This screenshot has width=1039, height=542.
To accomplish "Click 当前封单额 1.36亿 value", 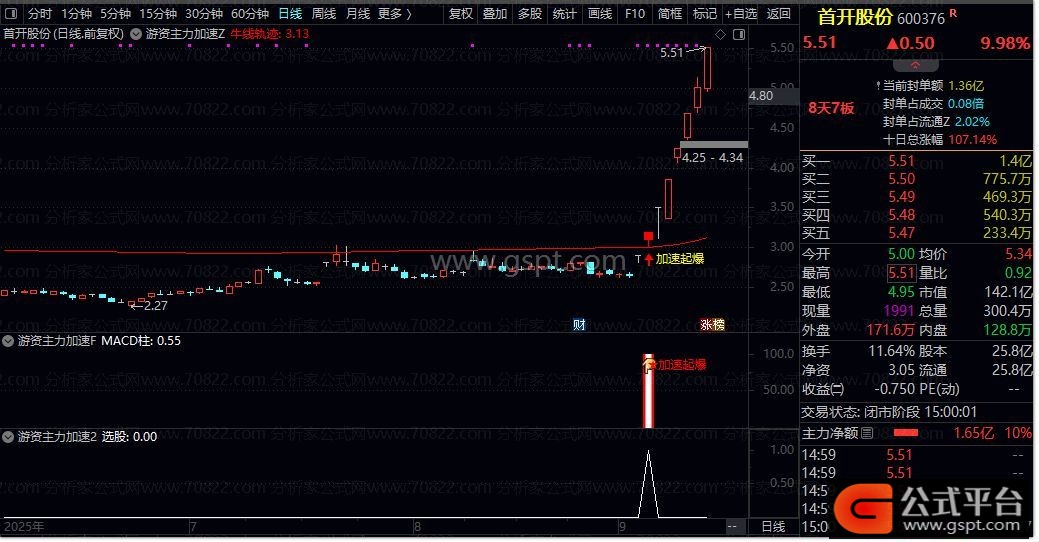I will coord(966,85).
